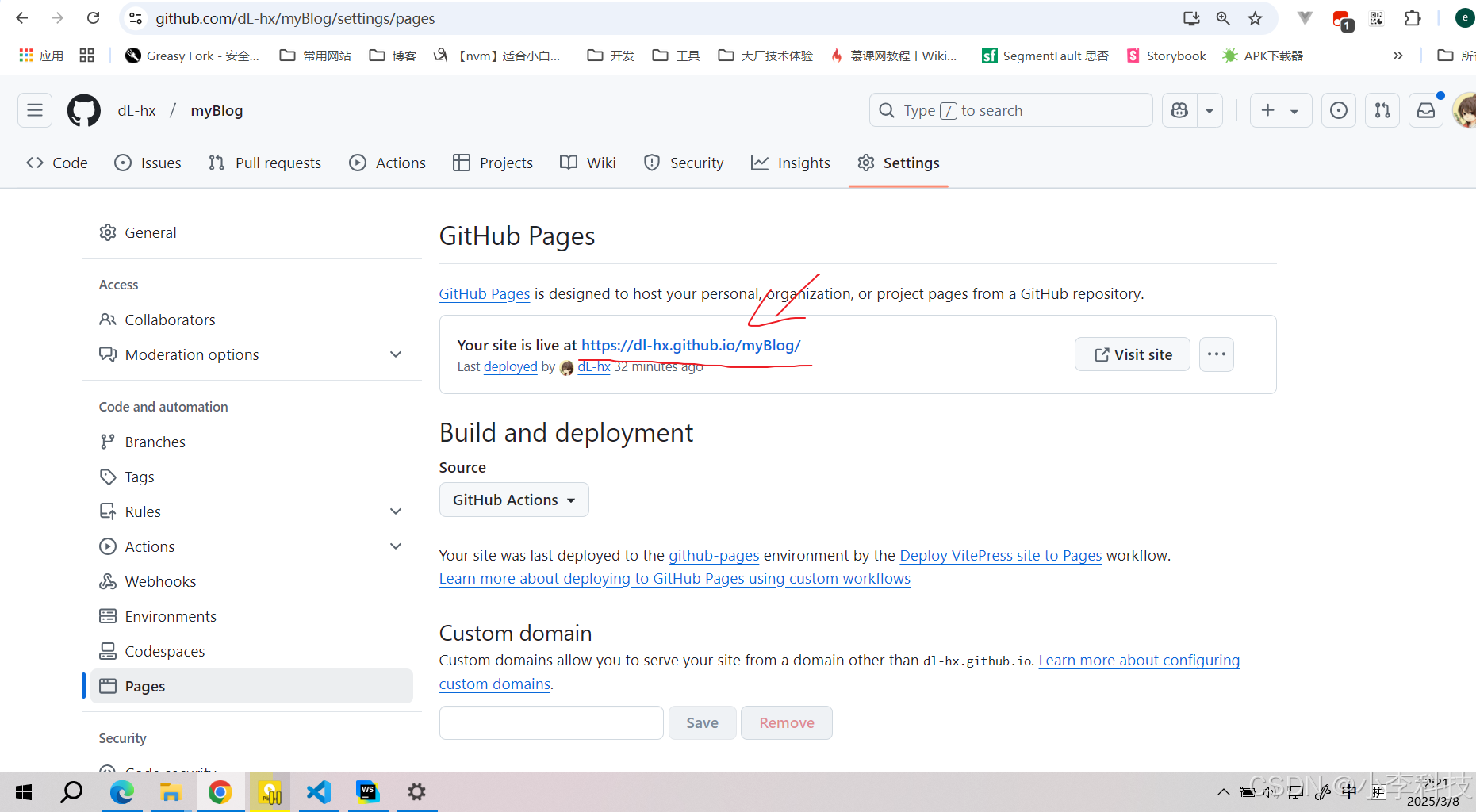1476x812 pixels.
Task: Open General settings in sidebar
Action: coord(251,232)
